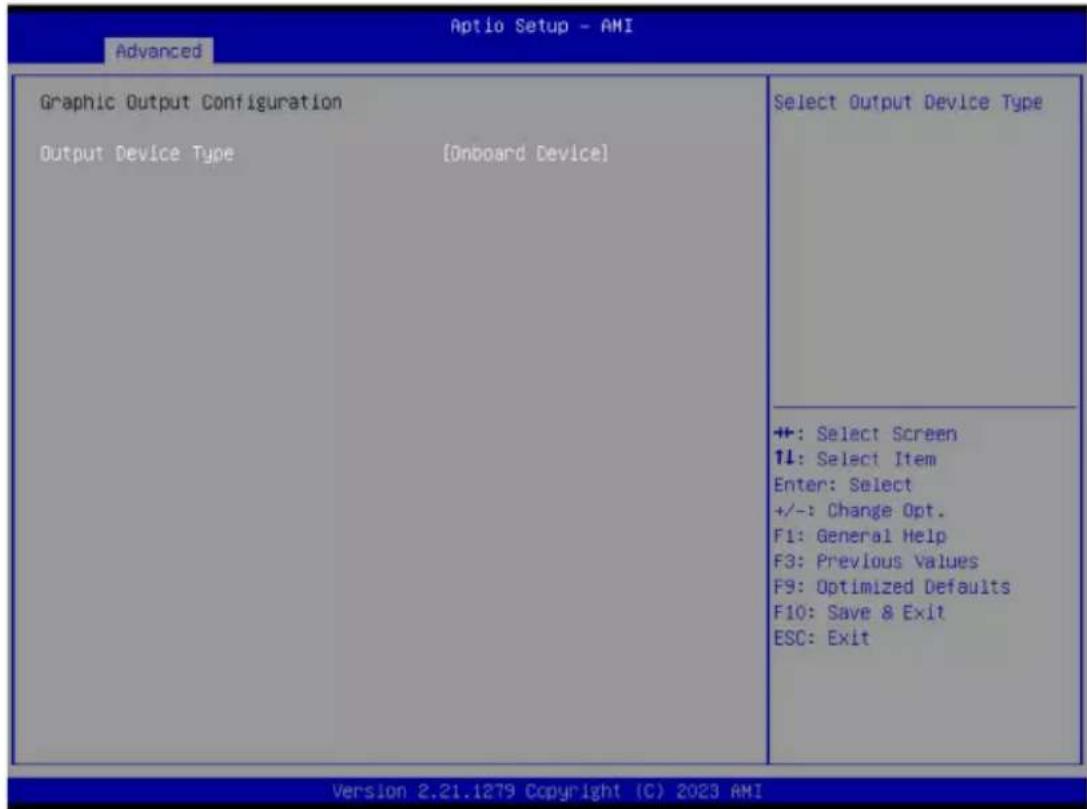This screenshot has height=809, width=1087.
Task: Click the Enter: Select key hint
Action: pos(843,485)
